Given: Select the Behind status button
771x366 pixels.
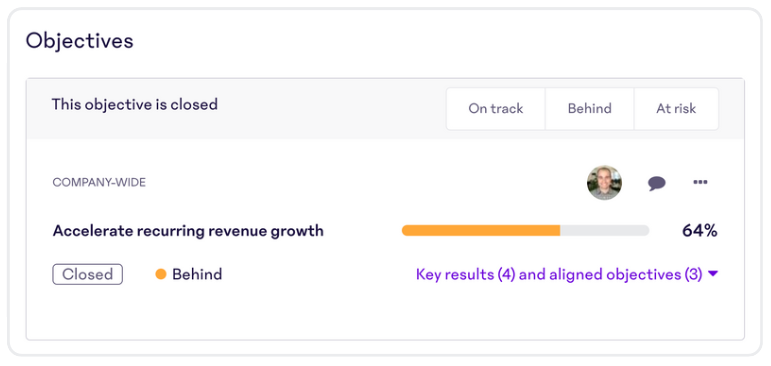Looking at the screenshot, I should point(590,109).
